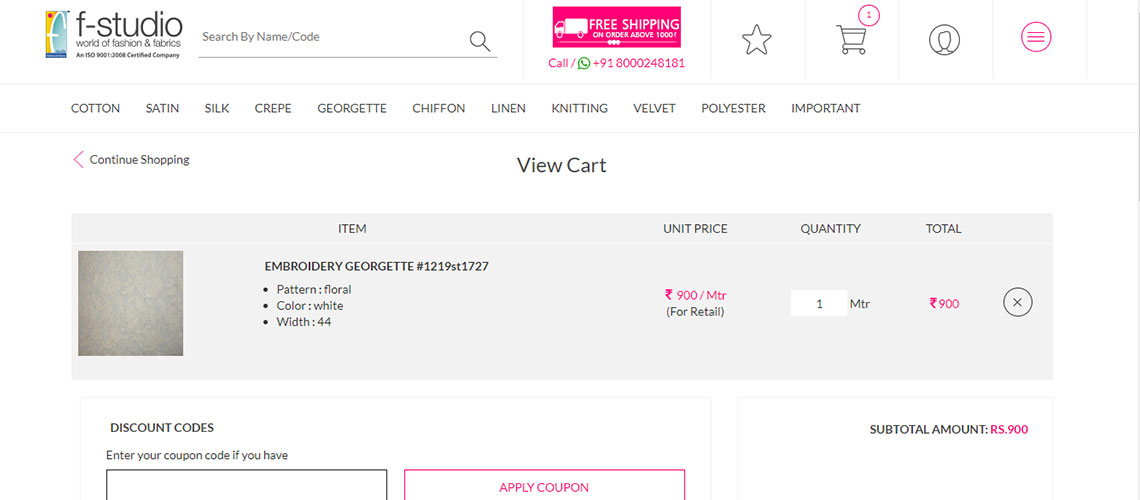Viewport: 1140px width, 500px height.
Task: Click the phone number +91 8000248181
Action: click(638, 63)
